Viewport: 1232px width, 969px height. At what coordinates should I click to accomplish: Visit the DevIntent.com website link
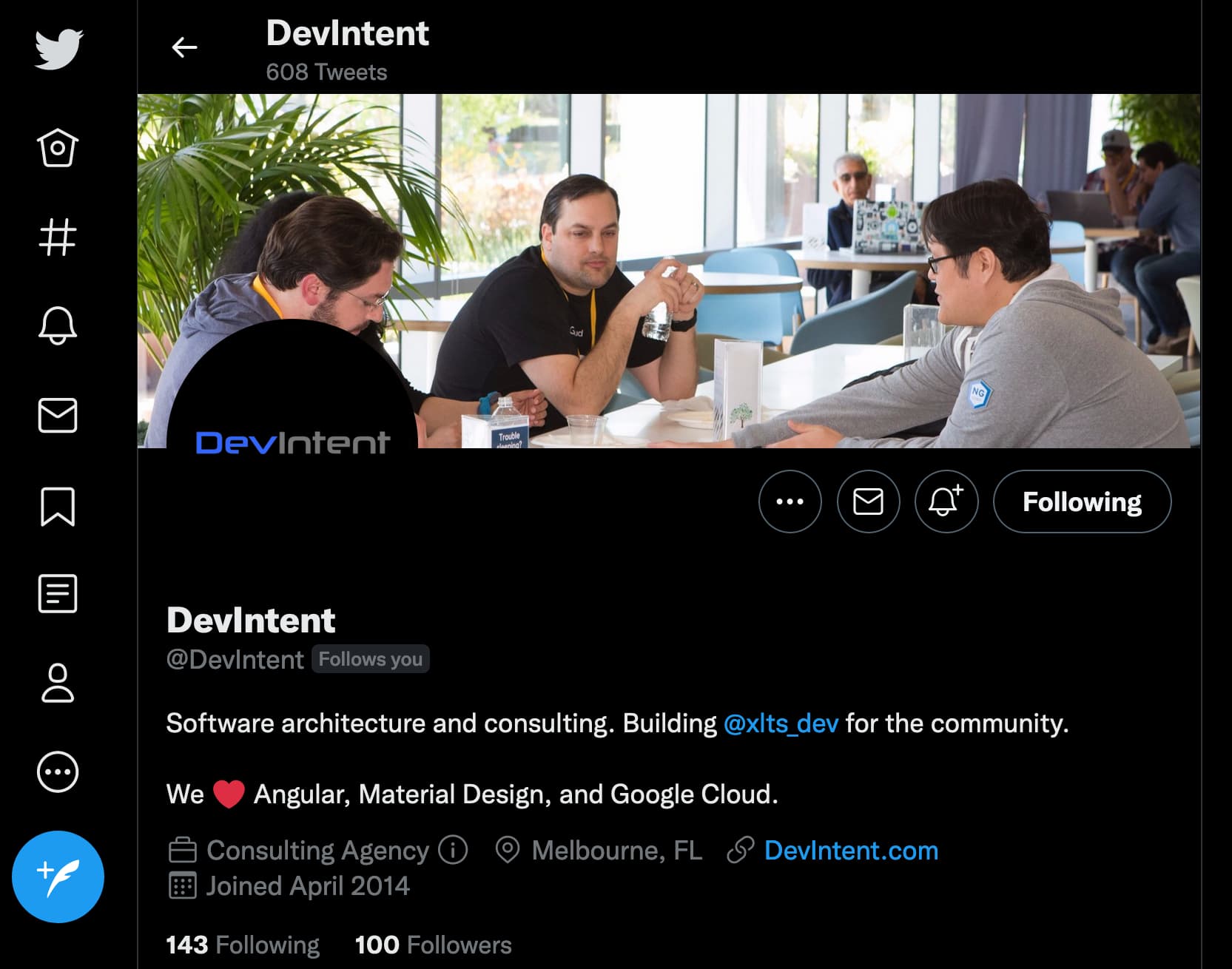pyautogui.click(x=851, y=850)
